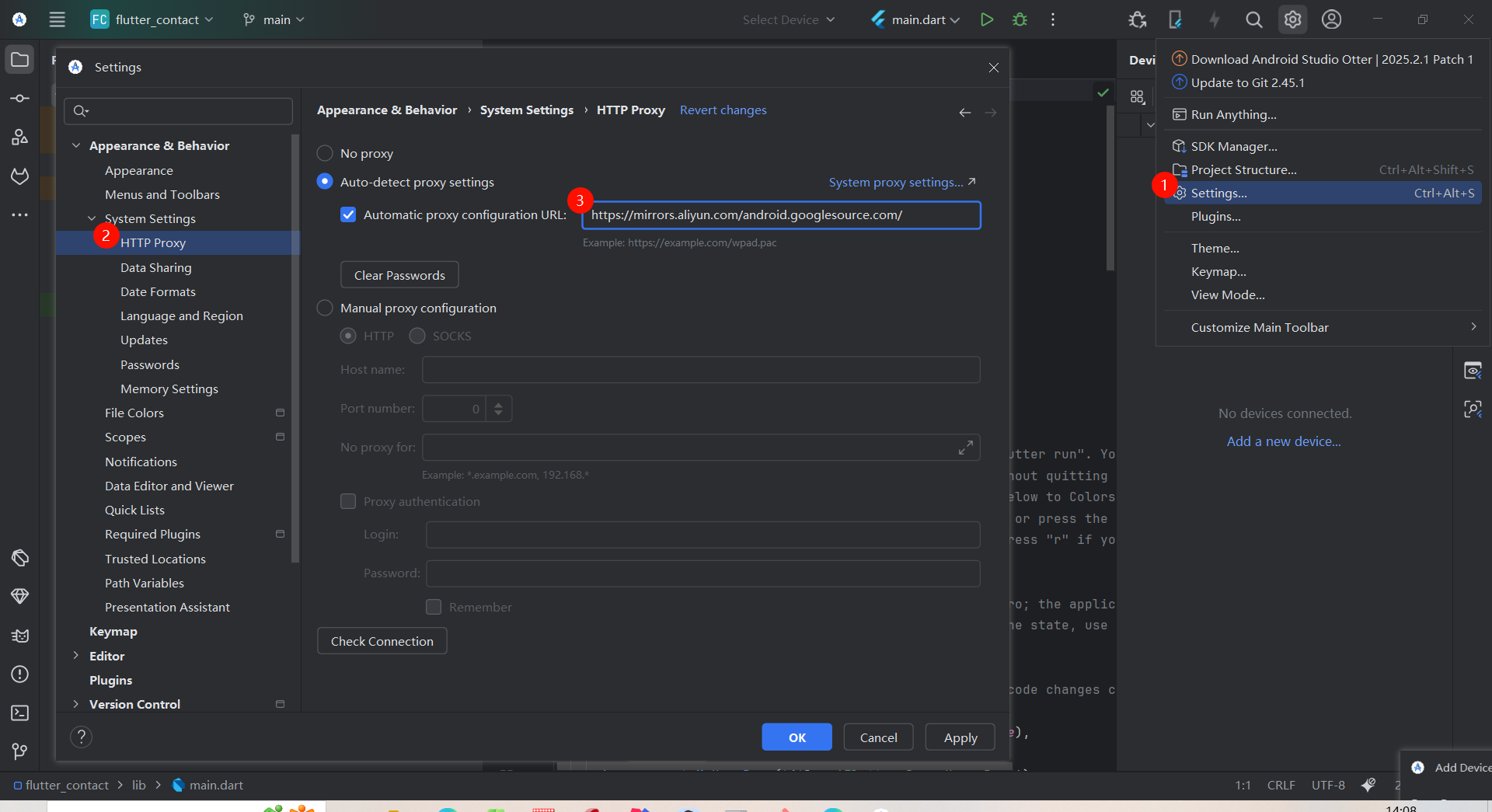Image resolution: width=1492 pixels, height=812 pixels.
Task: Open SDK Manager from the menu
Action: (1323, 146)
